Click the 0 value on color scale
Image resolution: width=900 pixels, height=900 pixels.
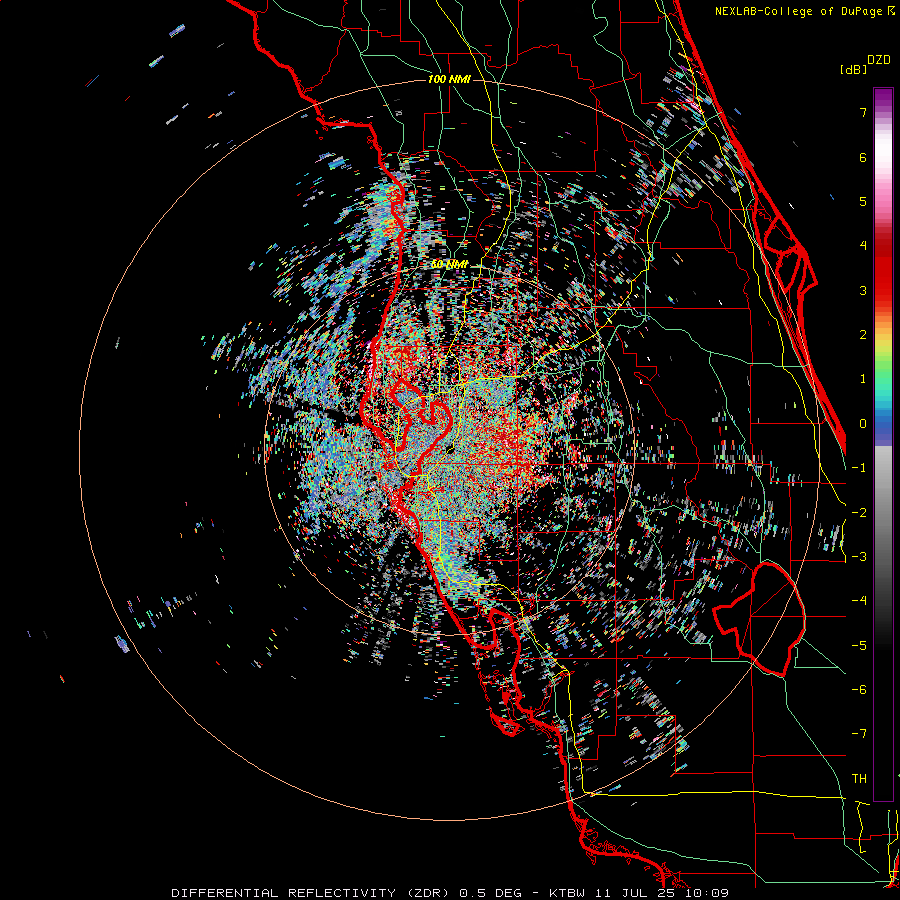pos(863,424)
